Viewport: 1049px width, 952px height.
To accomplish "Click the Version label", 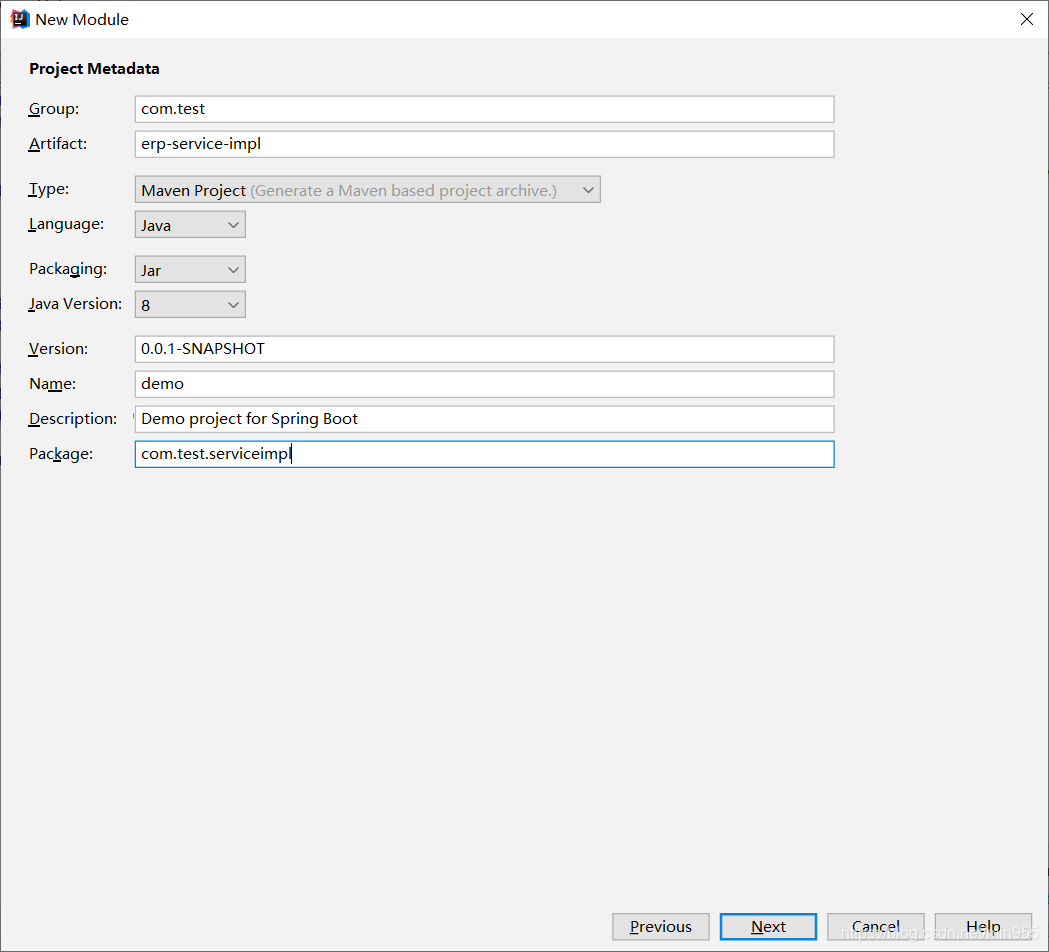I will click(58, 349).
